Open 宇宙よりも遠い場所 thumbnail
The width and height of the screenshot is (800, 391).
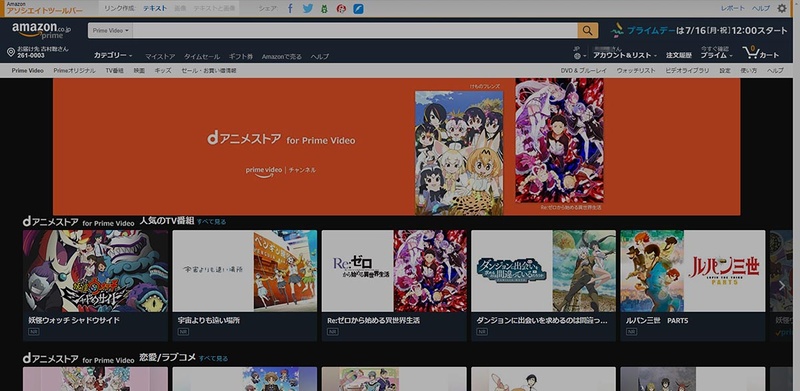[244, 271]
